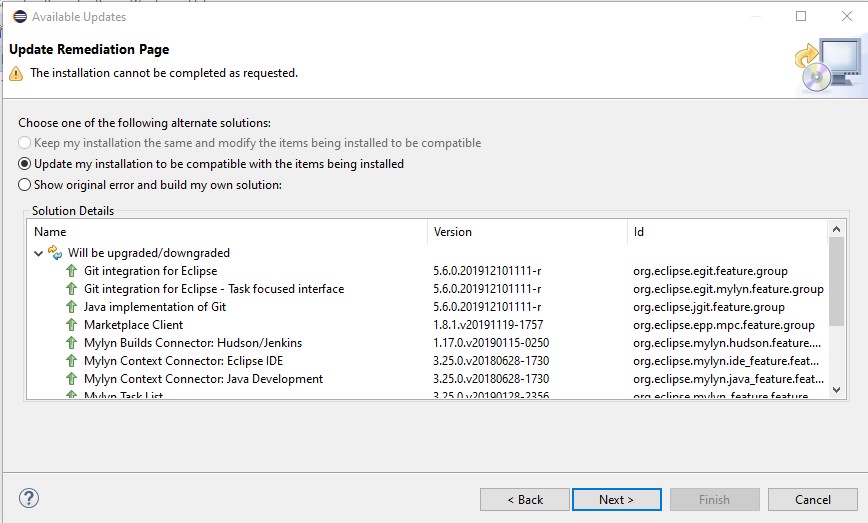Click the green arrow beside Git integration Task focused interface

click(x=71, y=289)
